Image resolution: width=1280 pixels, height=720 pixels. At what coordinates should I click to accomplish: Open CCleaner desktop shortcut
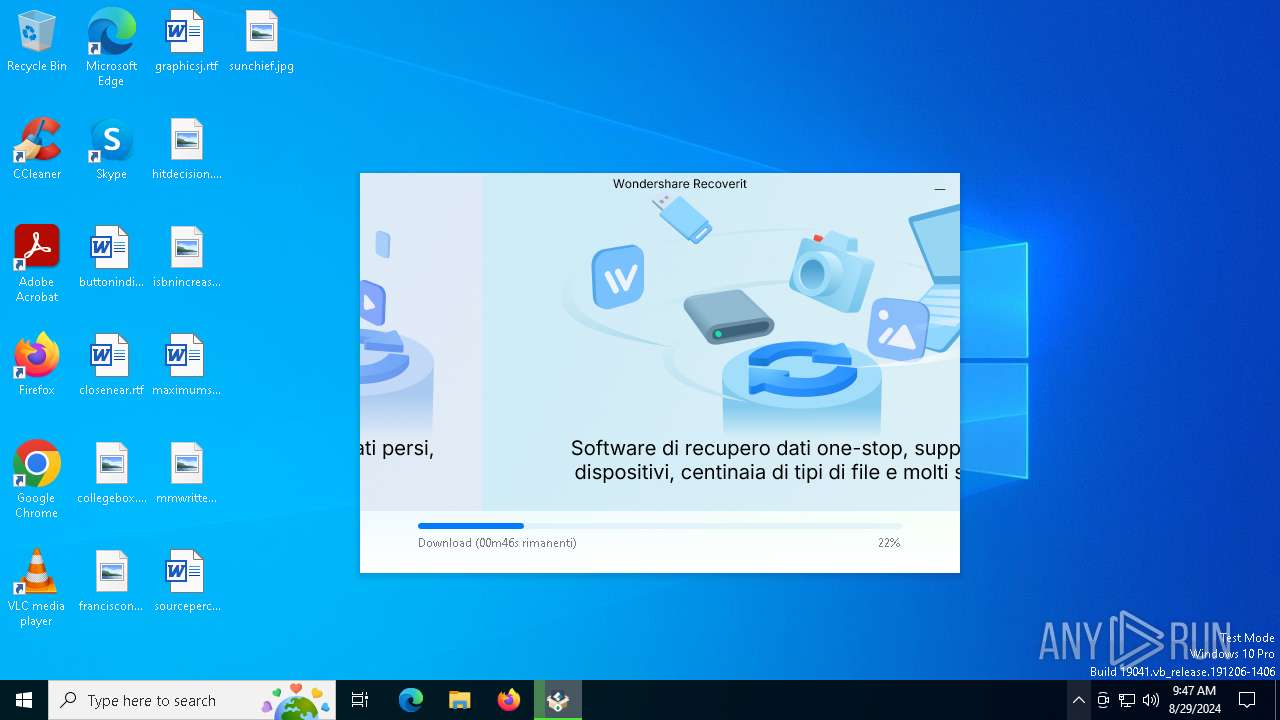pyautogui.click(x=37, y=150)
